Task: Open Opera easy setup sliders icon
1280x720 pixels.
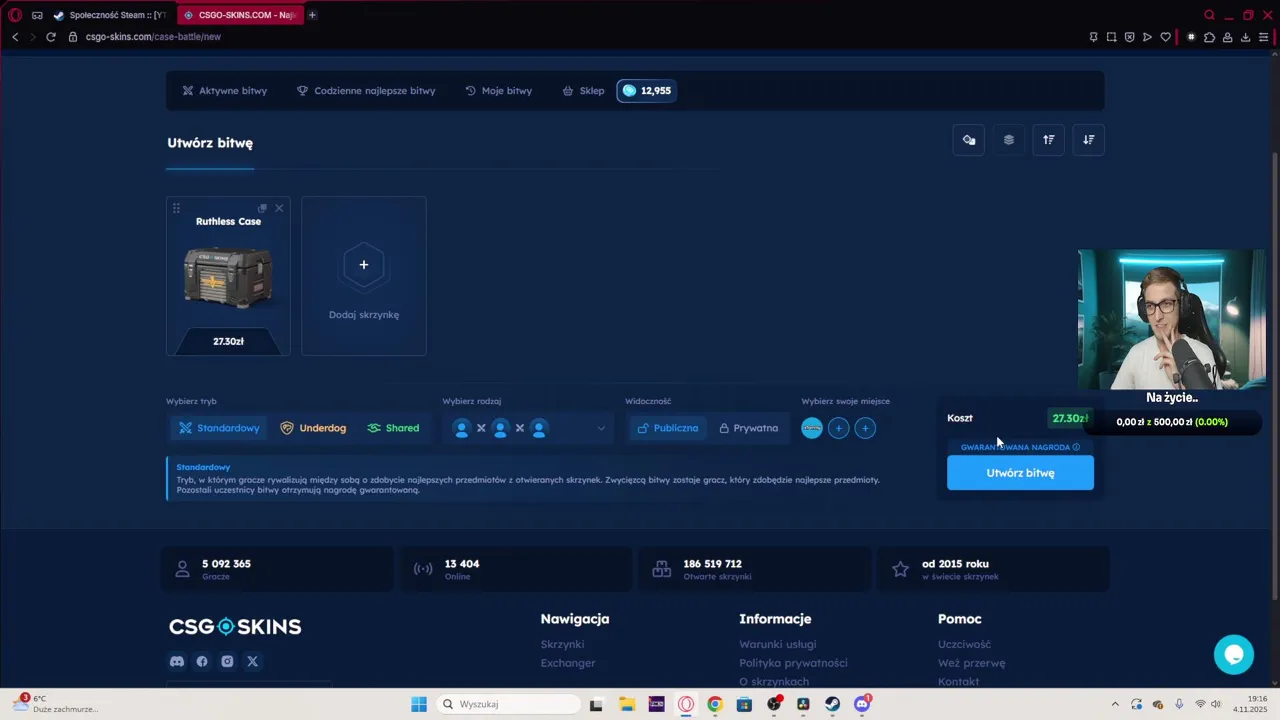Action: click(1264, 37)
